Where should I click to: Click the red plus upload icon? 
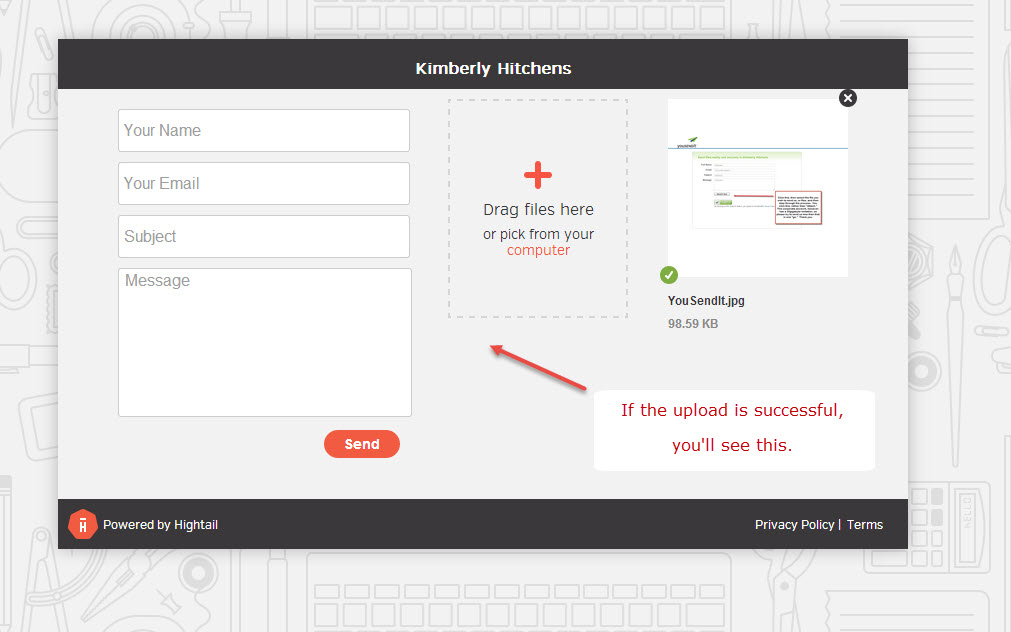coord(538,175)
